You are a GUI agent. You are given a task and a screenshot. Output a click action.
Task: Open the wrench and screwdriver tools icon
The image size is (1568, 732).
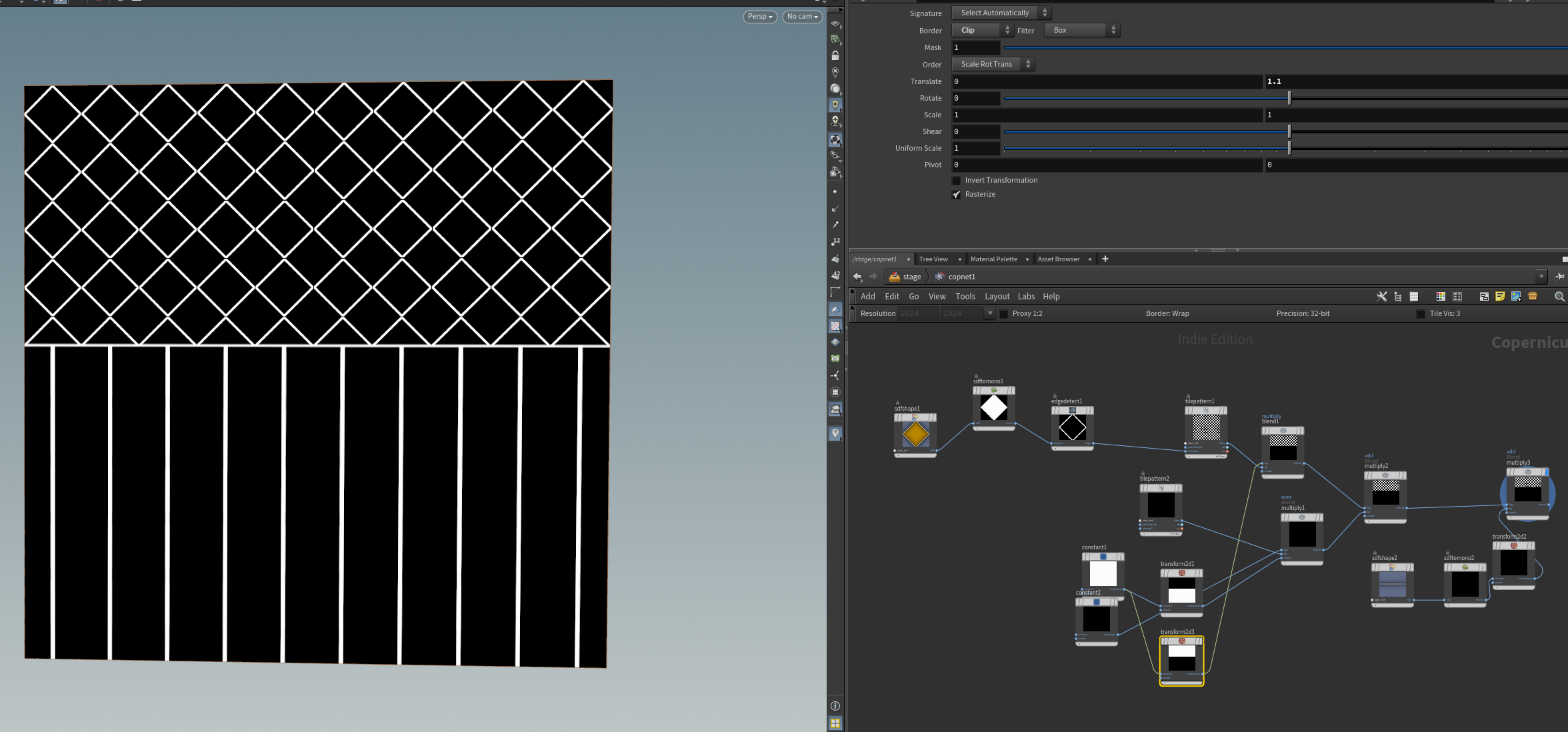point(1382,297)
